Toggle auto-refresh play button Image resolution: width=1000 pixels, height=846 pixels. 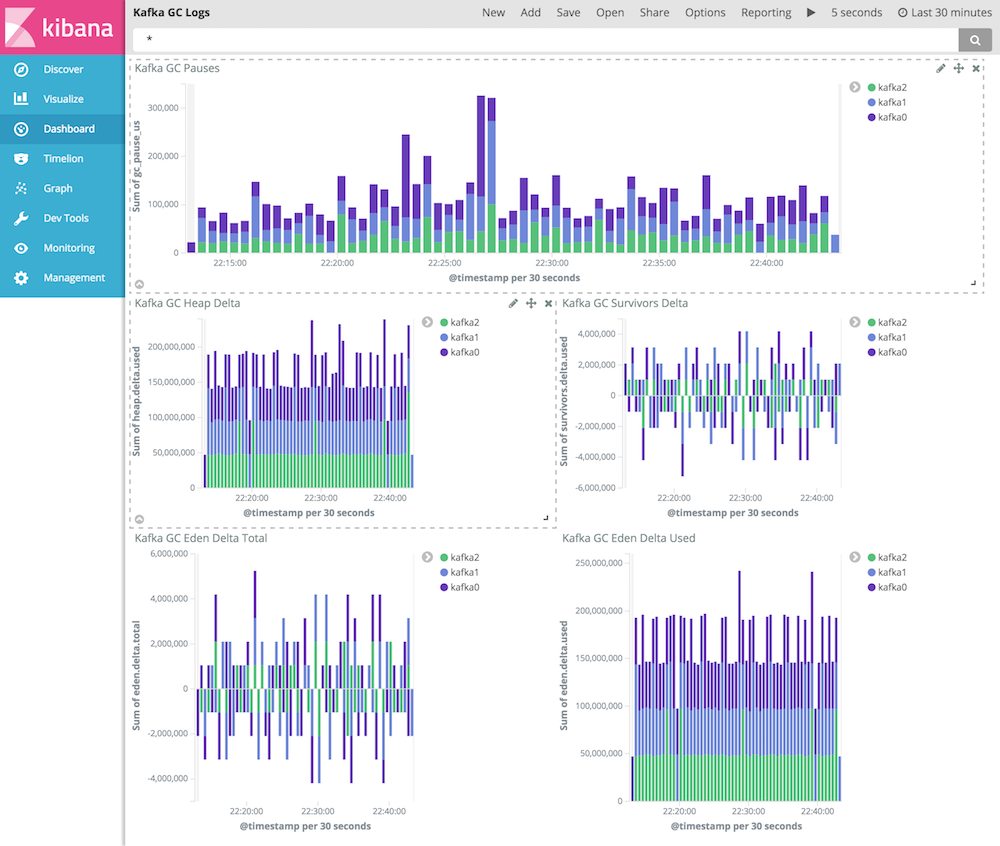pyautogui.click(x=811, y=13)
